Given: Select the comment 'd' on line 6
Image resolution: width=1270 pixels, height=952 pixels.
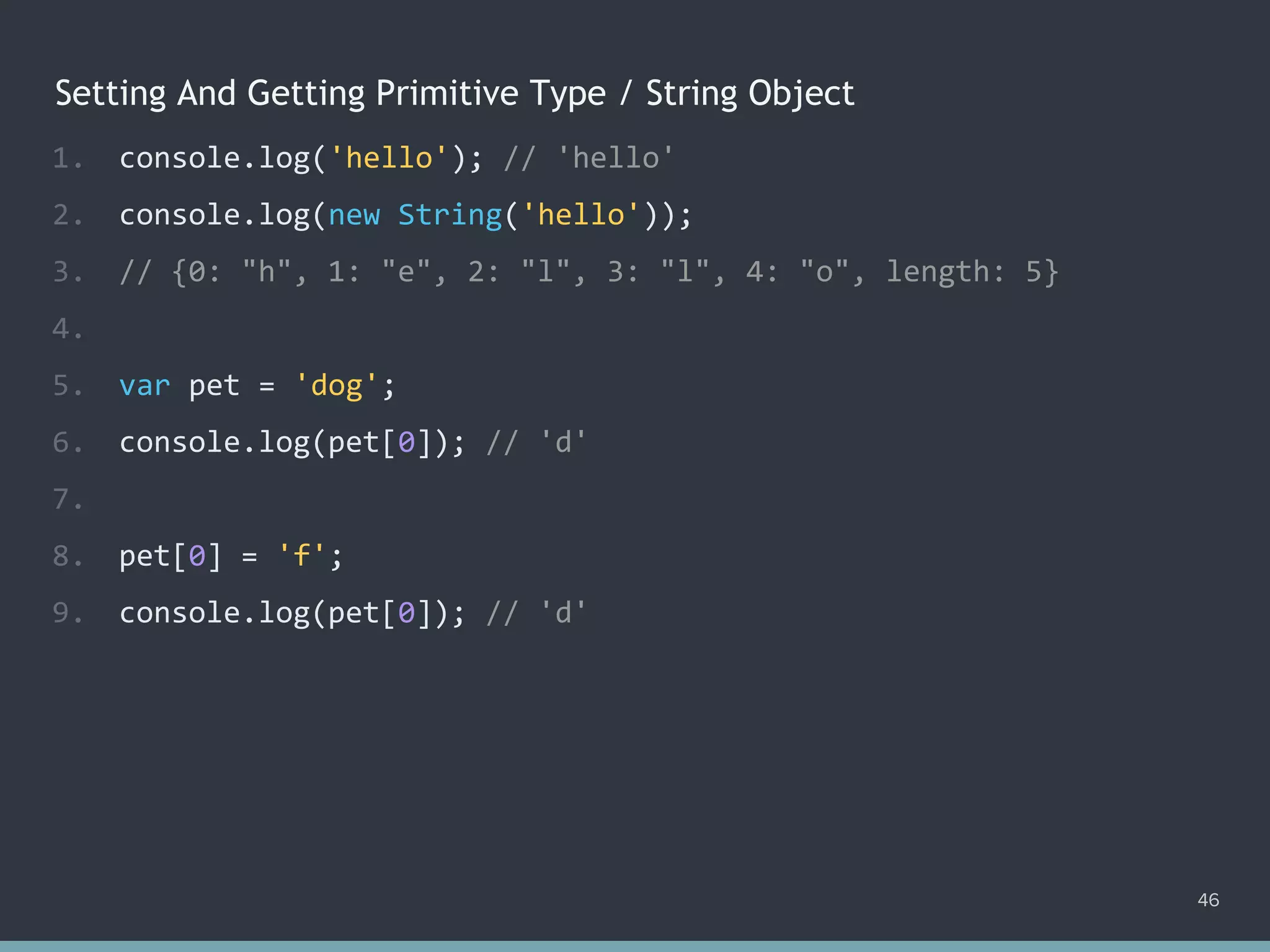Looking at the screenshot, I should (562, 442).
